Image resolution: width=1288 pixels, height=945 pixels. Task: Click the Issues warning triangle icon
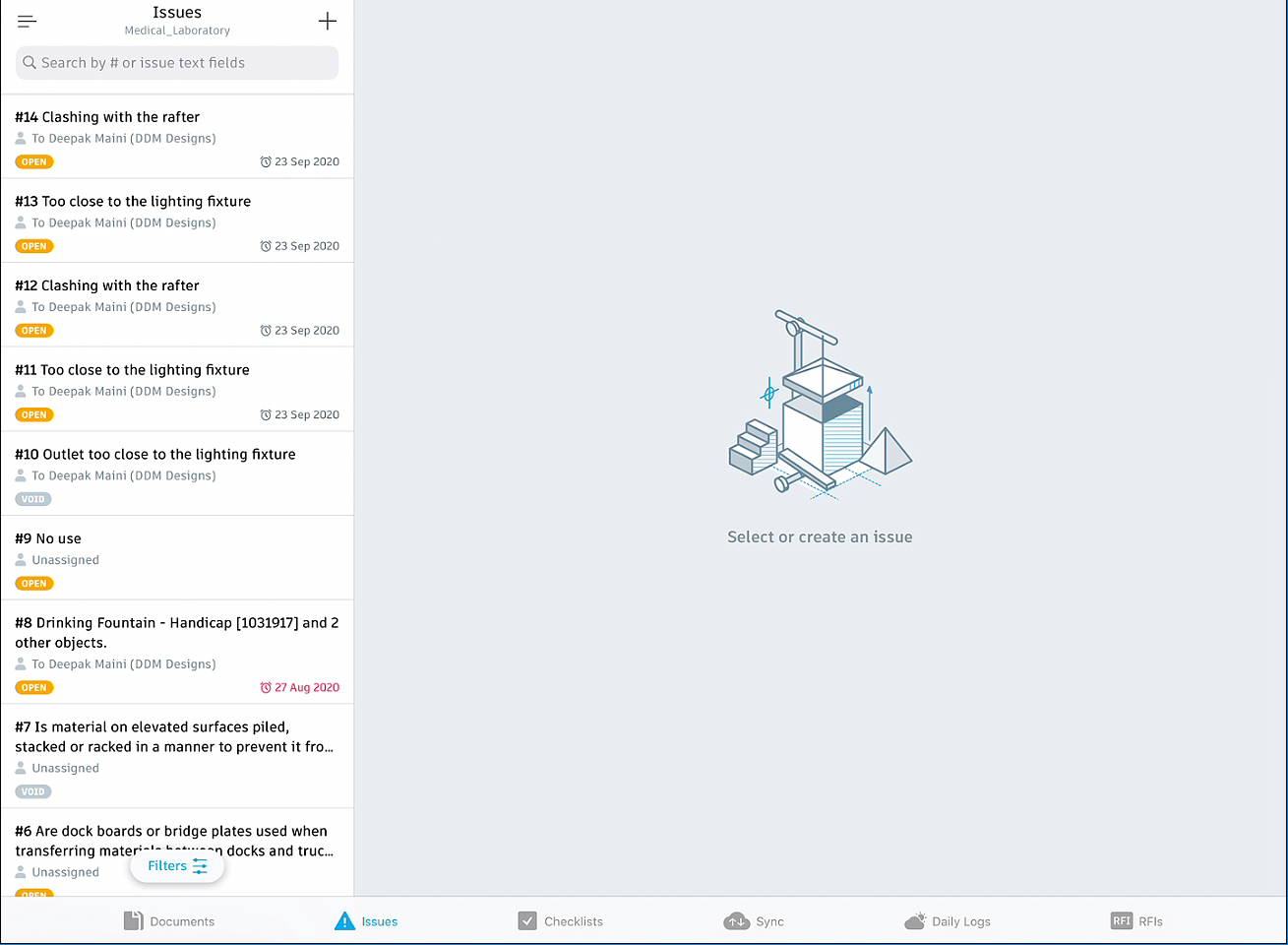(x=344, y=921)
